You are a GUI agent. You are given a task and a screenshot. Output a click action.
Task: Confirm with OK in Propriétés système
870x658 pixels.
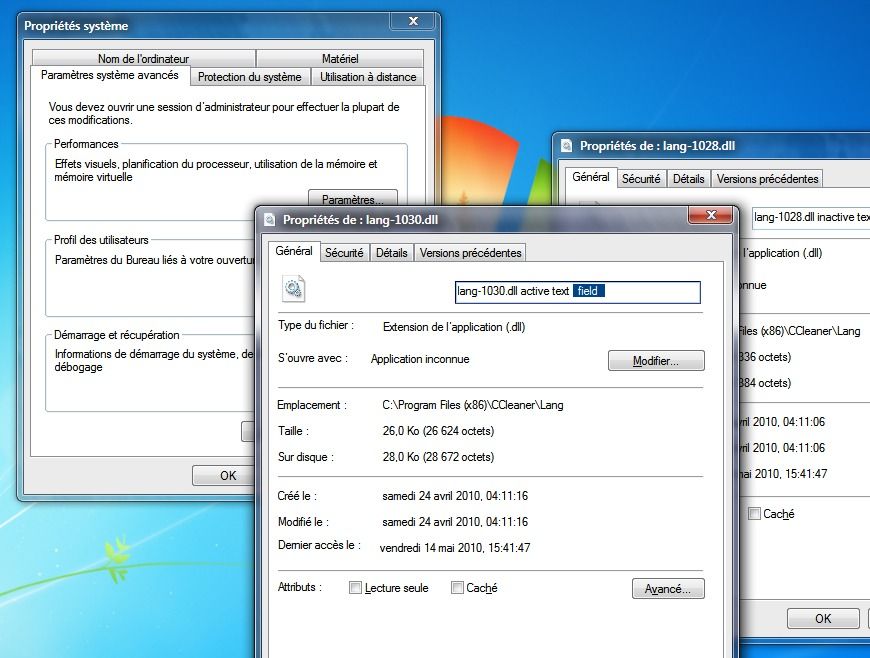click(x=228, y=475)
